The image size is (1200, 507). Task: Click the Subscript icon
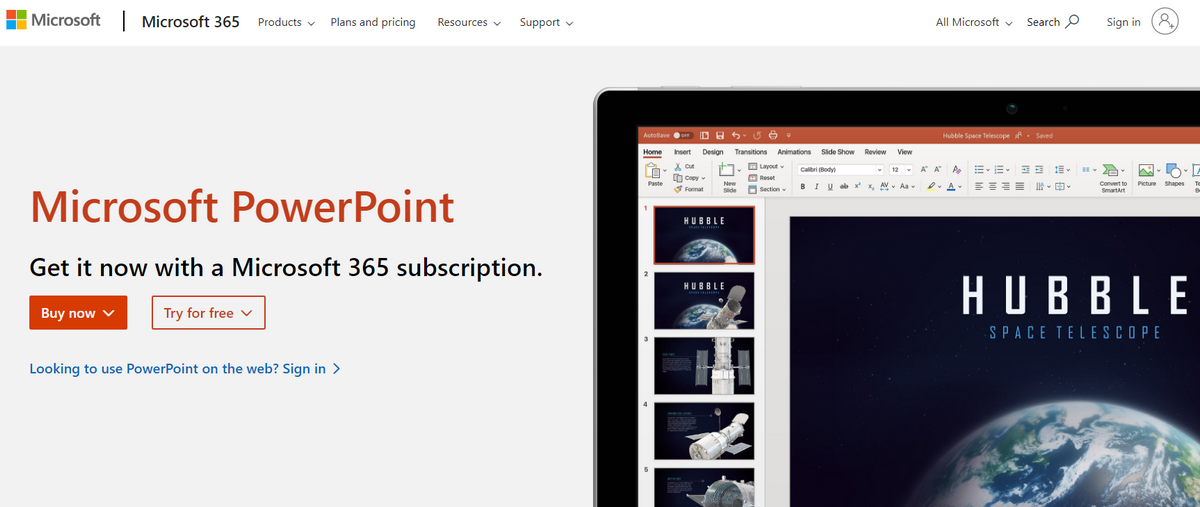tap(870, 186)
